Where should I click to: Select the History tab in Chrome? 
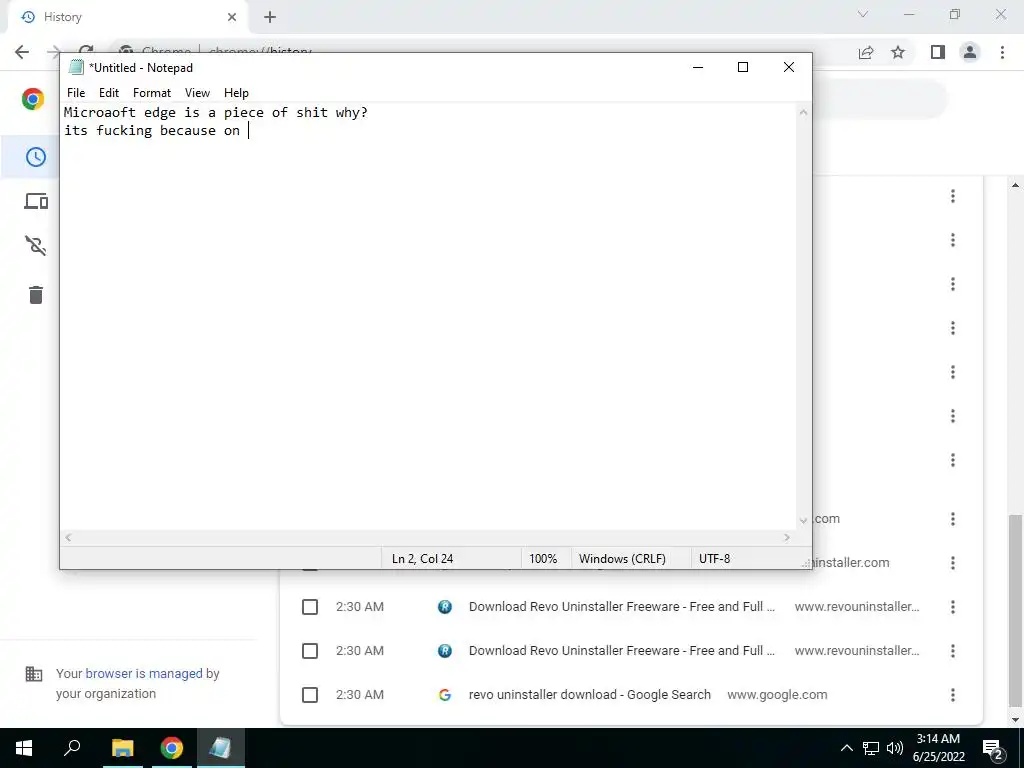pos(128,17)
